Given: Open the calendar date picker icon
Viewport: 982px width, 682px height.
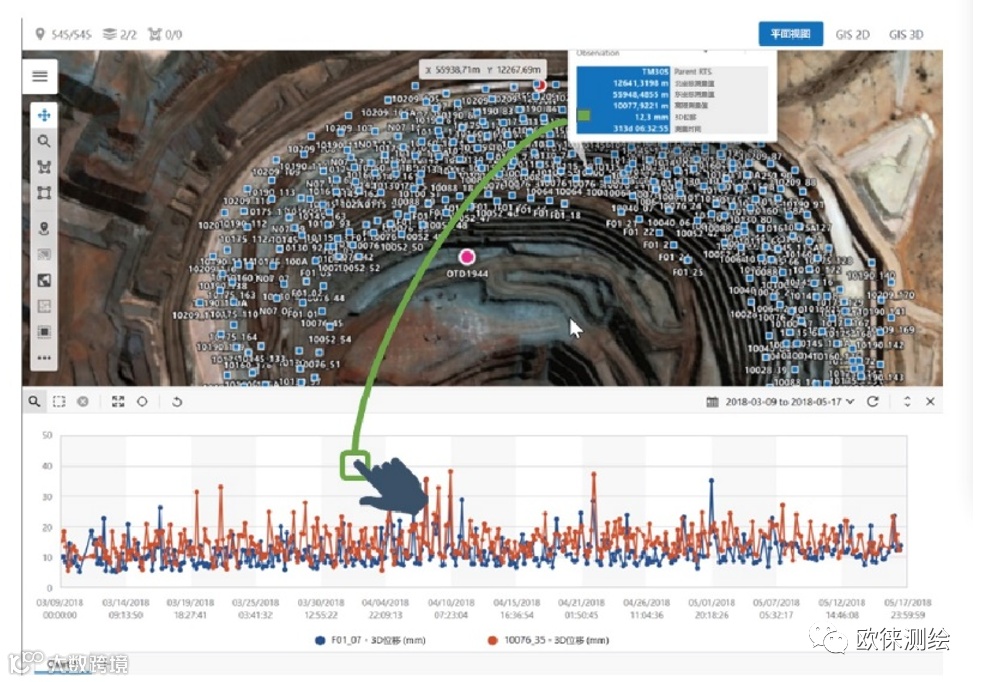Looking at the screenshot, I should coord(712,401).
